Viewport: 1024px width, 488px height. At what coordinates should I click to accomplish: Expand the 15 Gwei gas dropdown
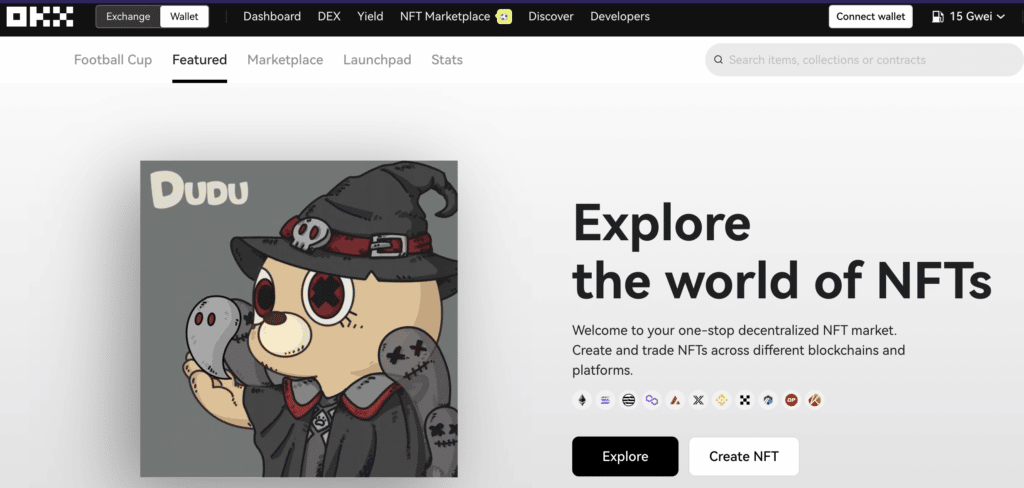tap(968, 17)
